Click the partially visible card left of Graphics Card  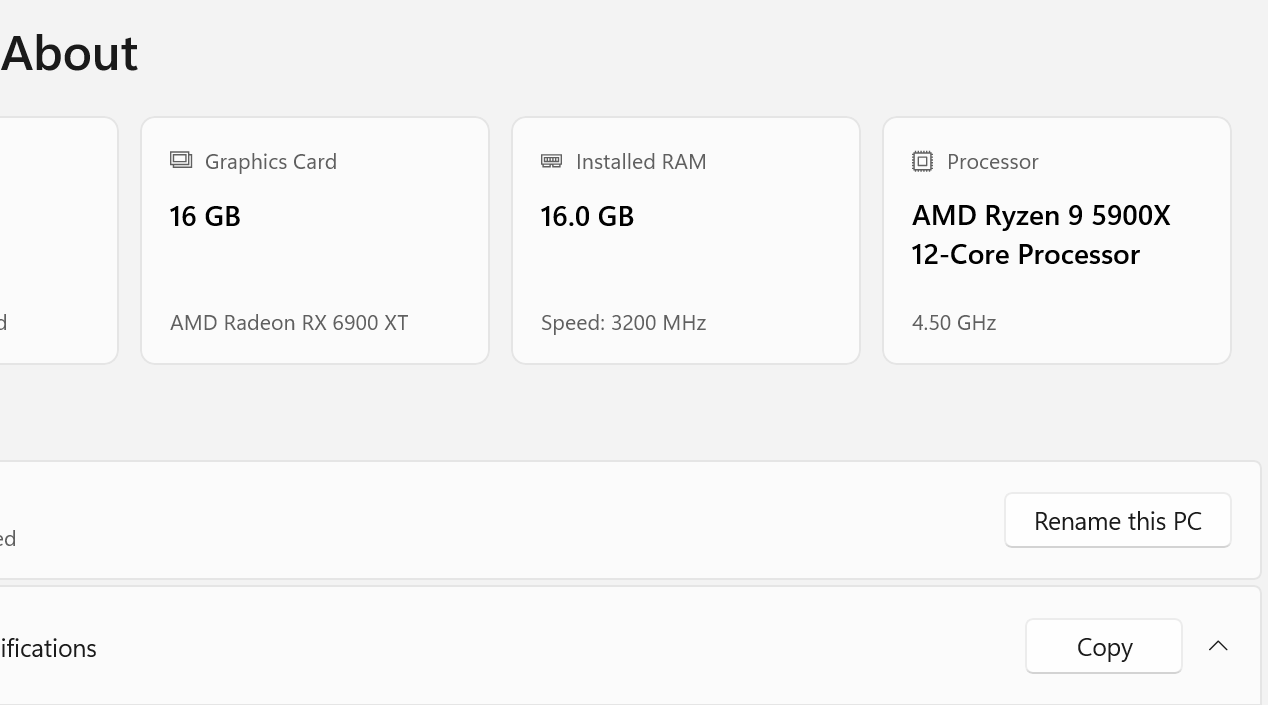point(59,241)
